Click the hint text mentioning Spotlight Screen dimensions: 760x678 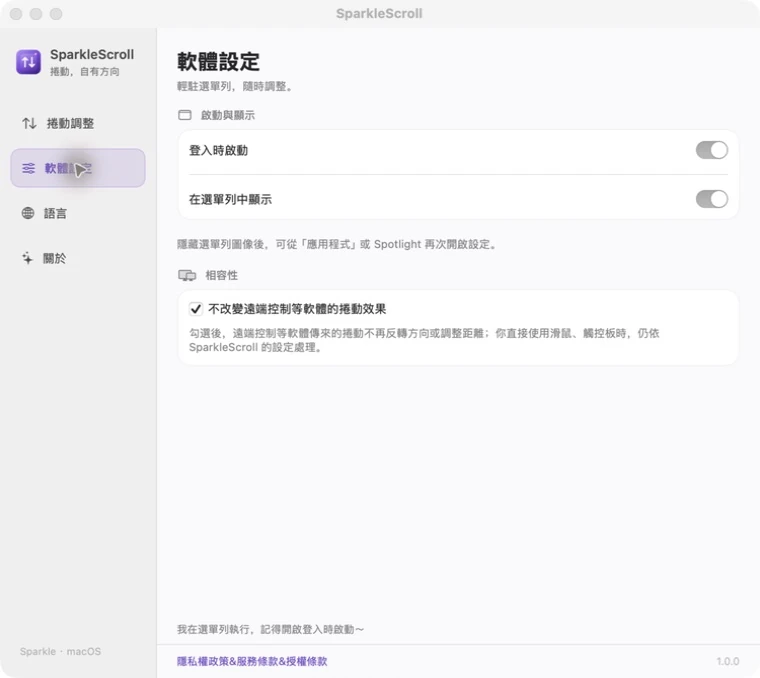(337, 244)
